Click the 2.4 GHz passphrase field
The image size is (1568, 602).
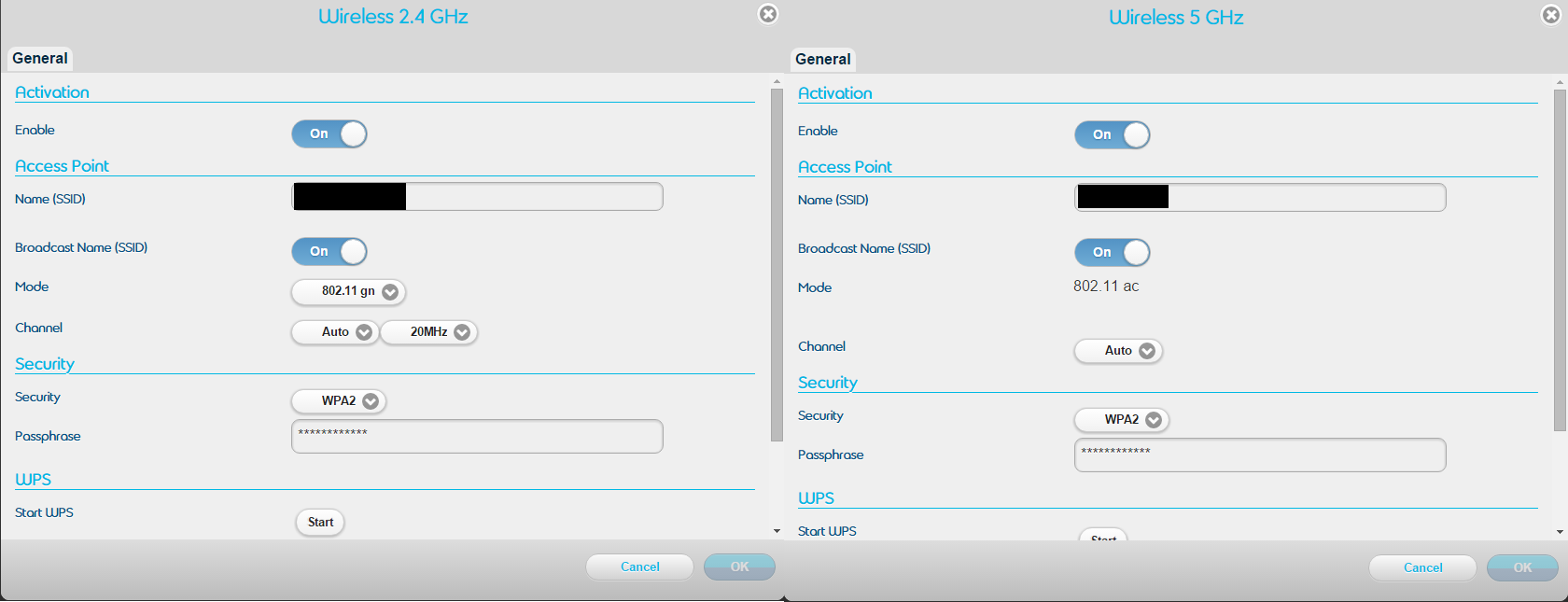(x=477, y=436)
